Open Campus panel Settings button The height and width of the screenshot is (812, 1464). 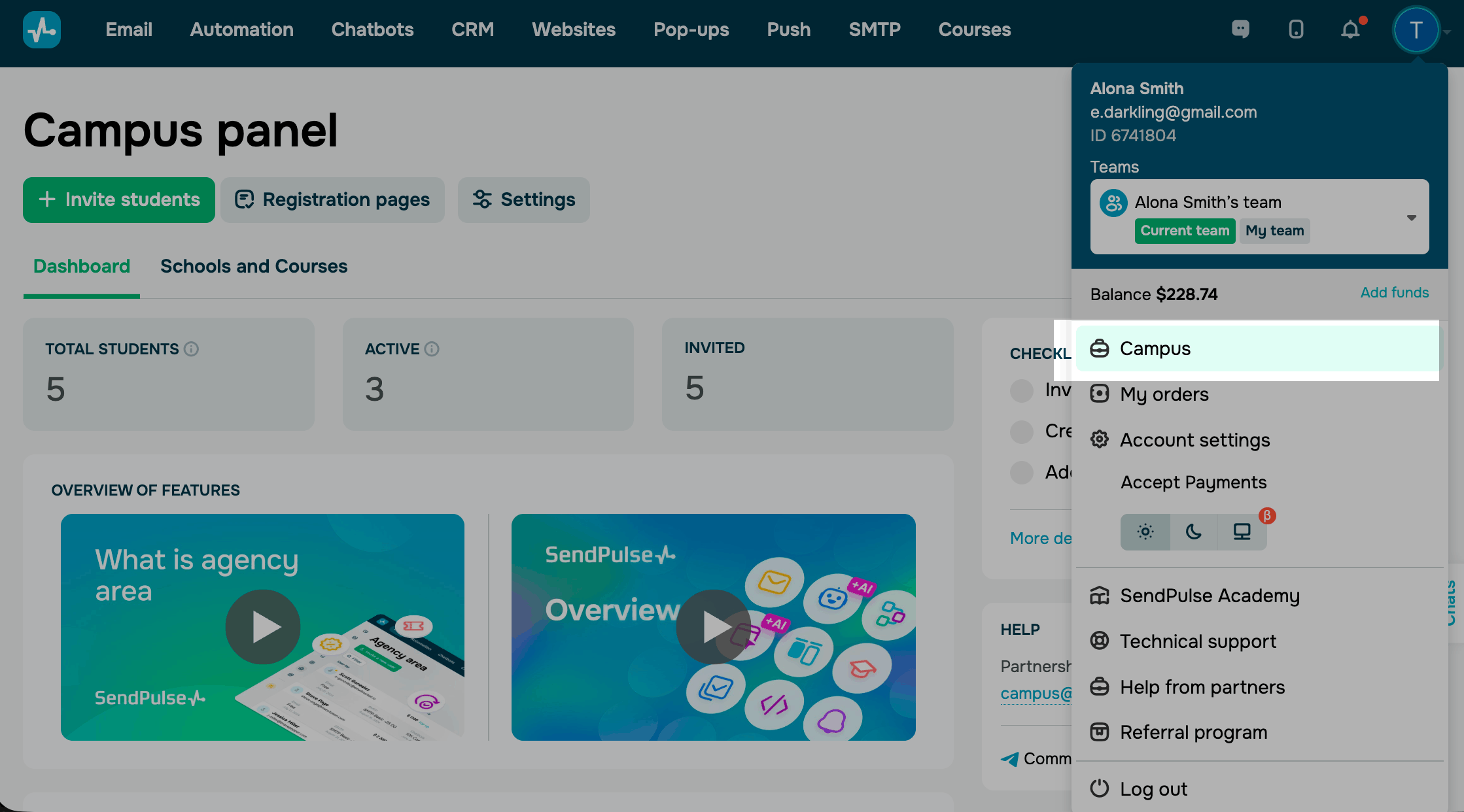[x=524, y=200]
